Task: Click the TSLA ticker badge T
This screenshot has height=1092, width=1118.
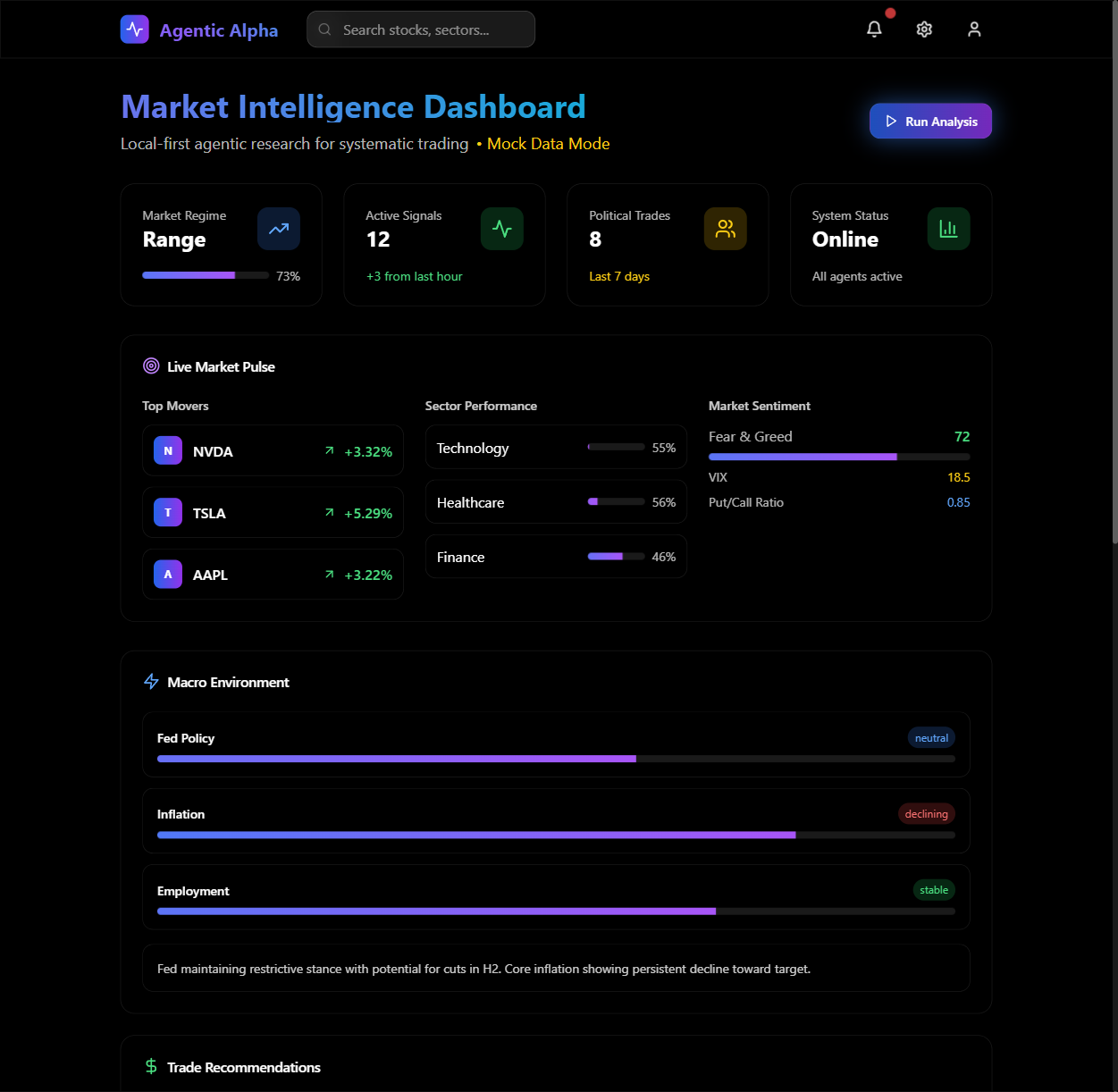Action: [168, 513]
